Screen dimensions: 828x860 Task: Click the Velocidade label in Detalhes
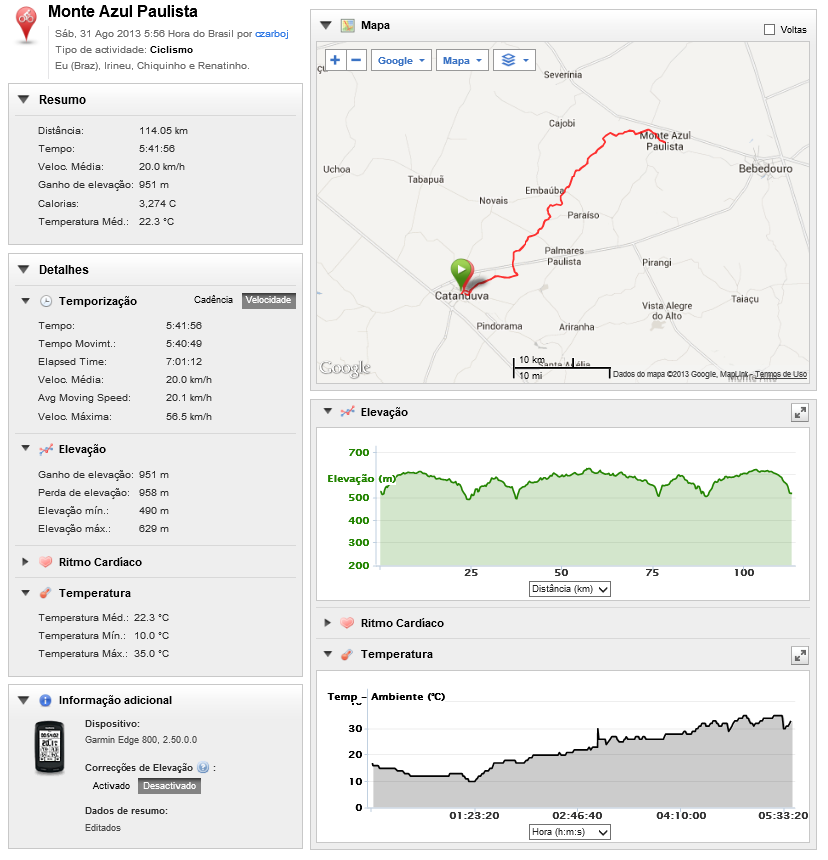tap(268, 300)
